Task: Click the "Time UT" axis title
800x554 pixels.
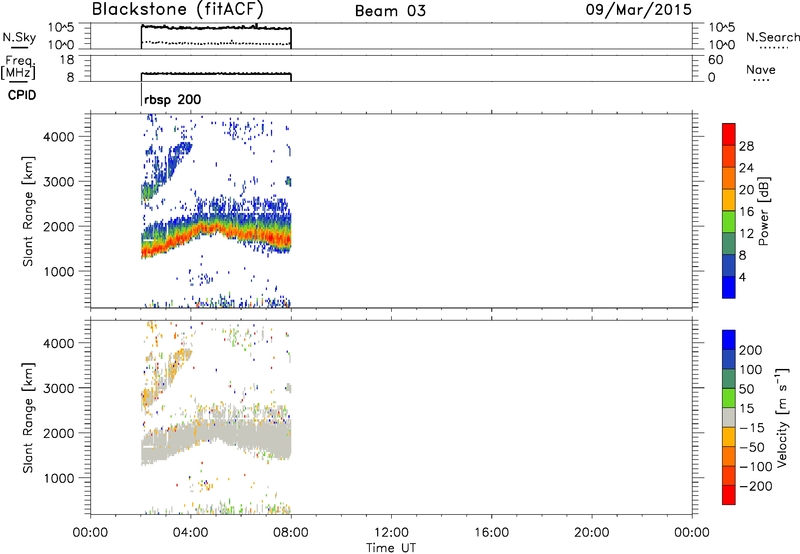Action: (x=391, y=548)
